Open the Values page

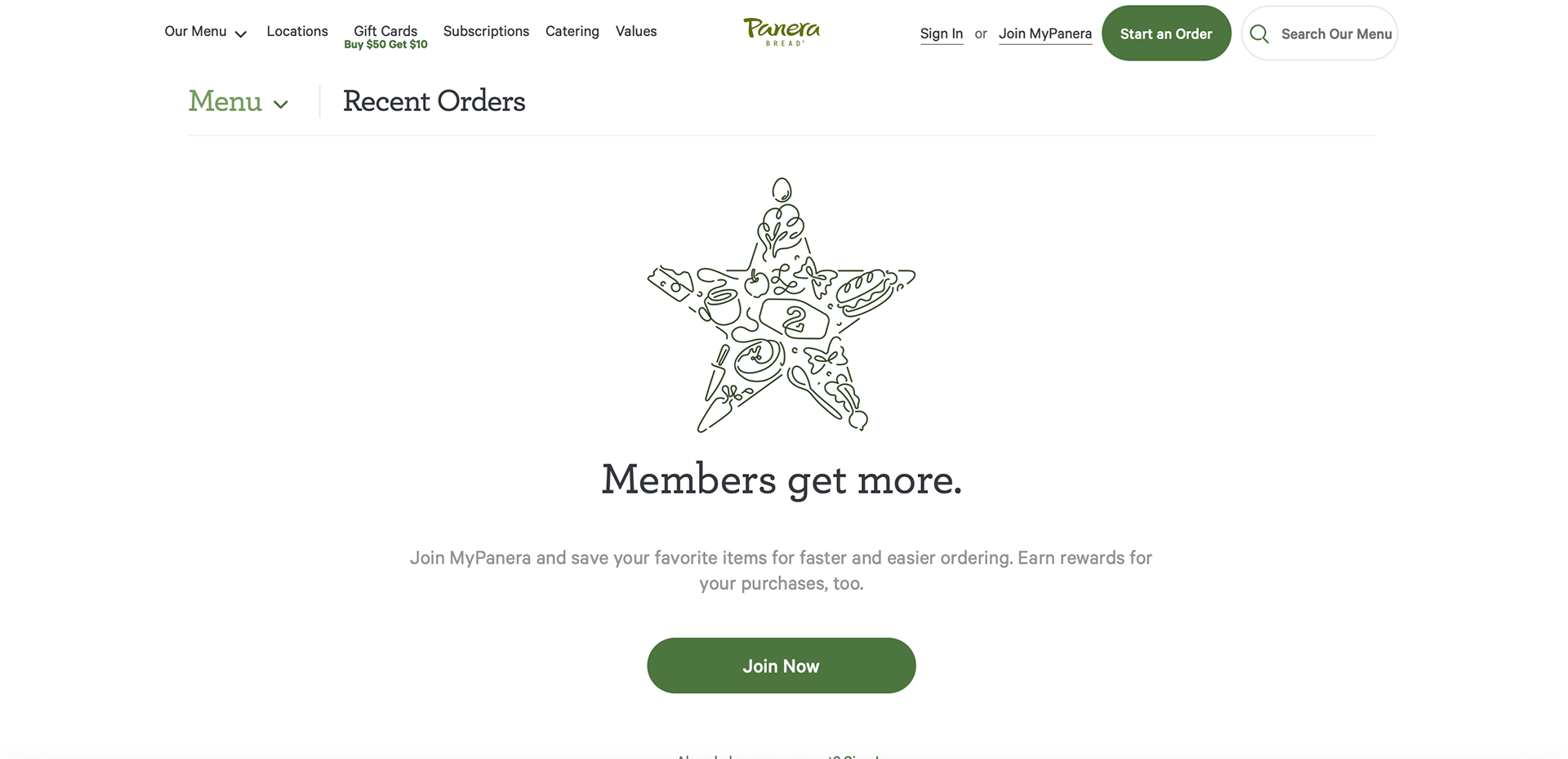click(x=636, y=31)
